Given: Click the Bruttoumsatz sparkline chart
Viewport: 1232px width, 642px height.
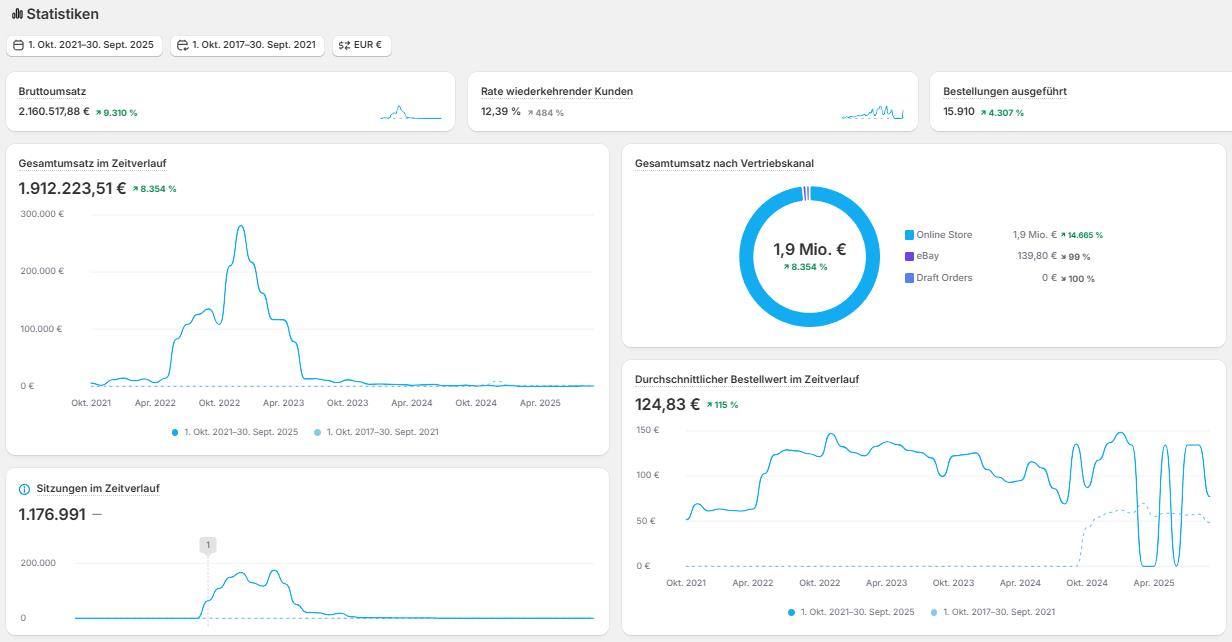Looking at the screenshot, I should point(410,113).
